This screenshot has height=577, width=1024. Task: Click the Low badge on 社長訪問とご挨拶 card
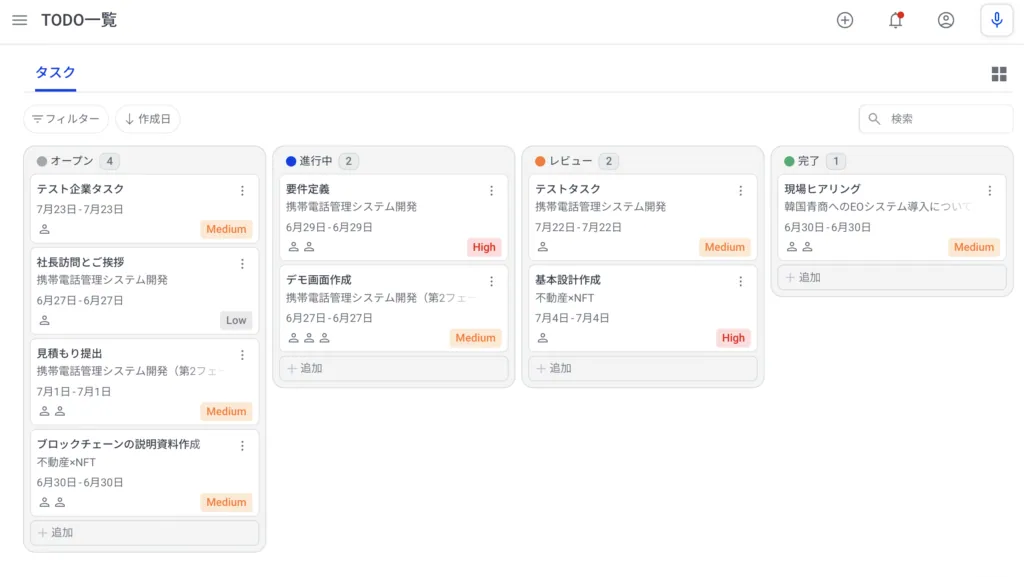tap(236, 320)
